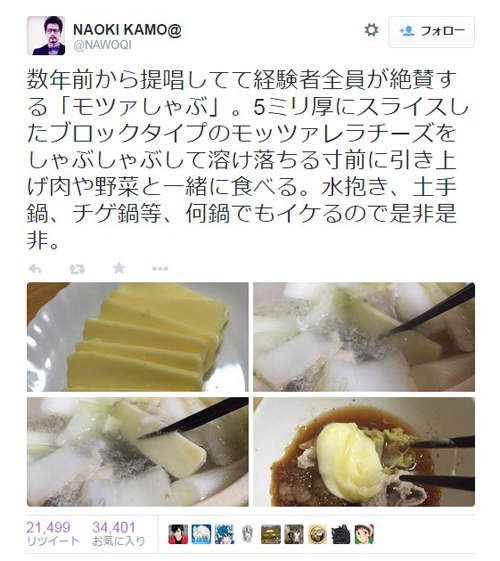Retweet using the retweet icon

(x=77, y=269)
